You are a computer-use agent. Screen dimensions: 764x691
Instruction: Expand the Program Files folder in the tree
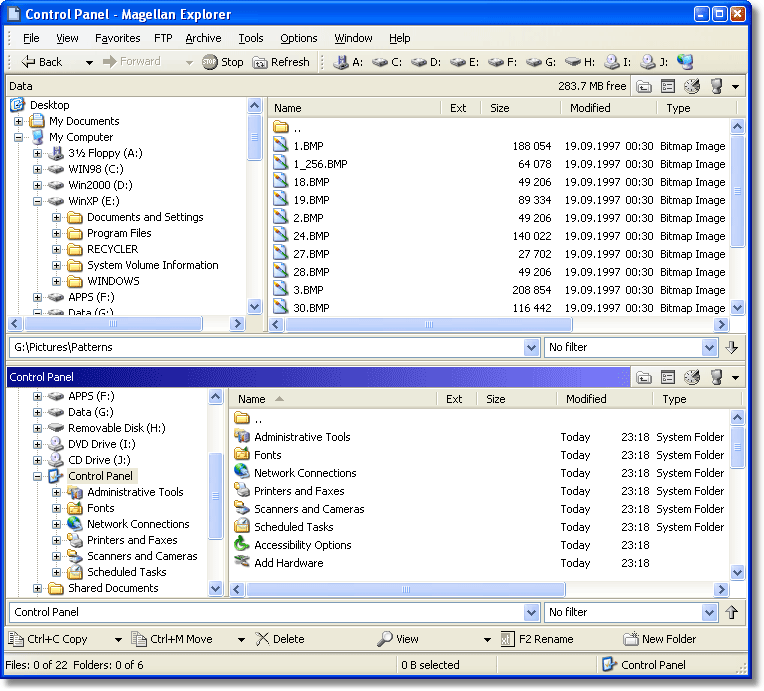pos(57,233)
